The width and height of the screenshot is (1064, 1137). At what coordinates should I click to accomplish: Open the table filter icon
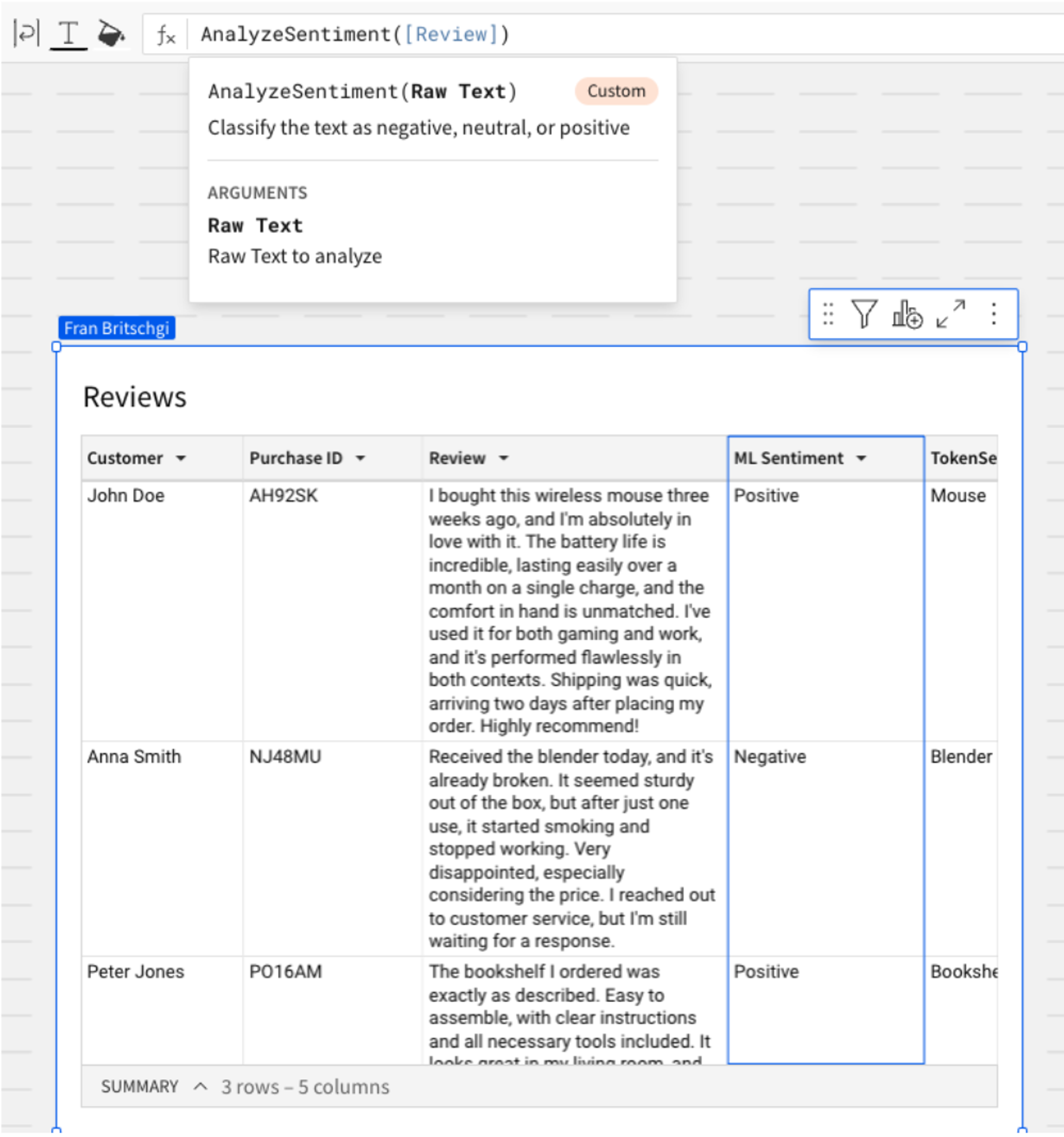coord(864,314)
